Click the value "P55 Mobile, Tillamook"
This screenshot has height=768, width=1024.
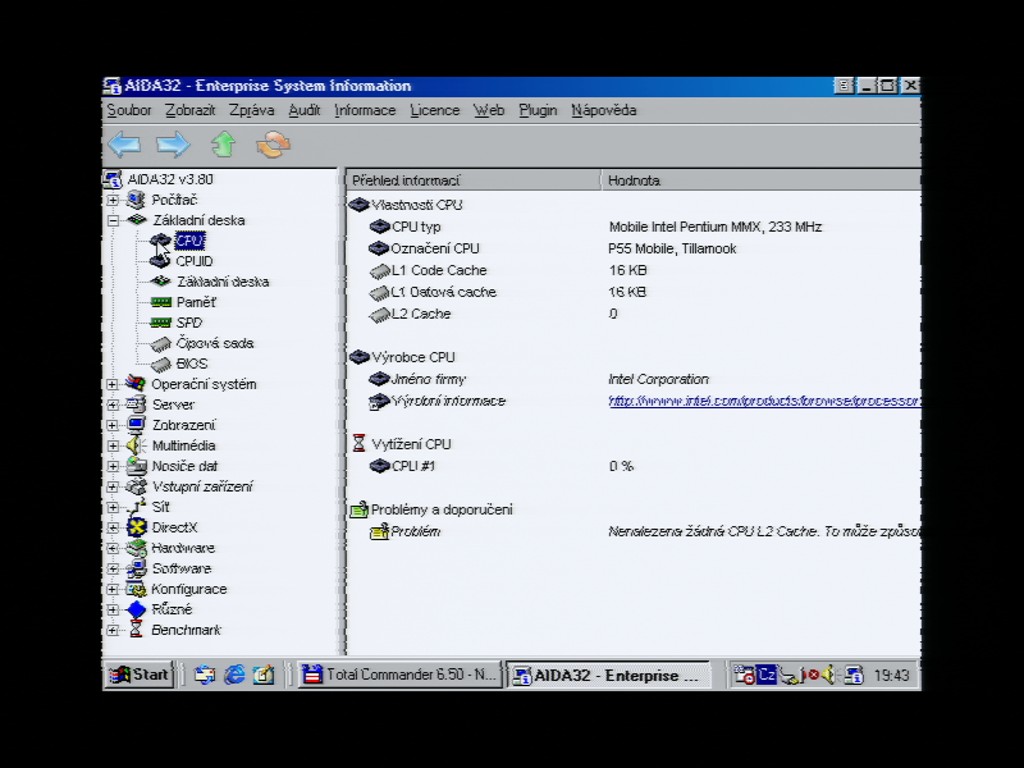click(672, 249)
